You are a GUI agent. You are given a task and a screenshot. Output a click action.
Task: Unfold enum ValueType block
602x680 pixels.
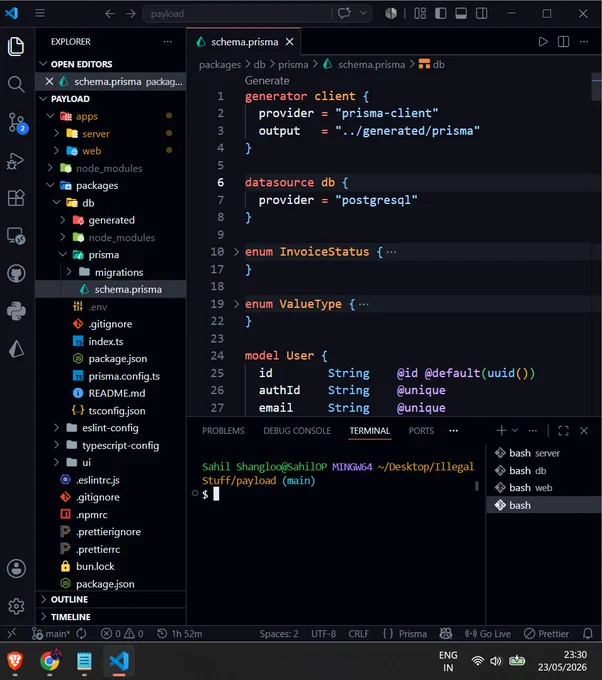tap(236, 304)
